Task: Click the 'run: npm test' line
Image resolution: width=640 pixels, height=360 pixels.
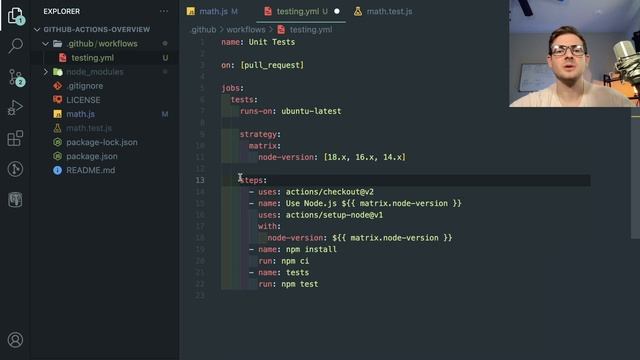Action: tap(288, 284)
